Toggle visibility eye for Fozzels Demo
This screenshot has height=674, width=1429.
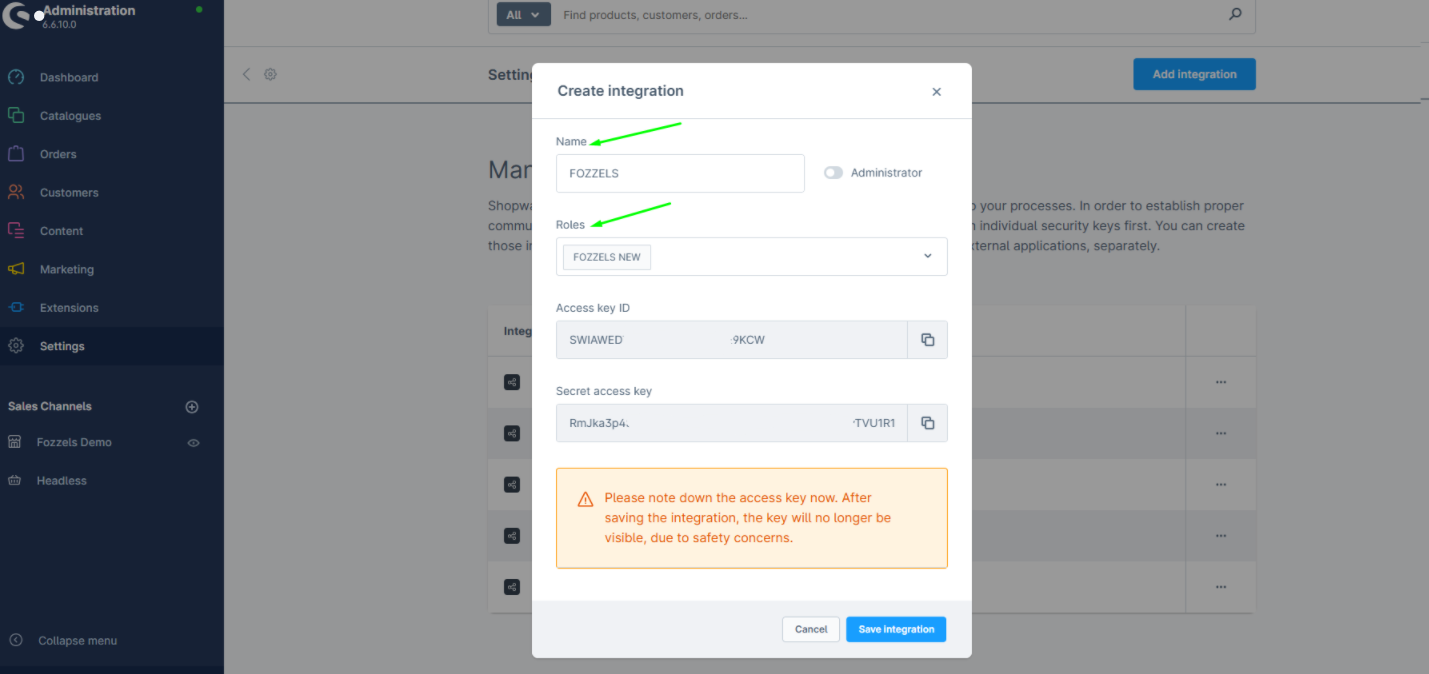click(194, 442)
